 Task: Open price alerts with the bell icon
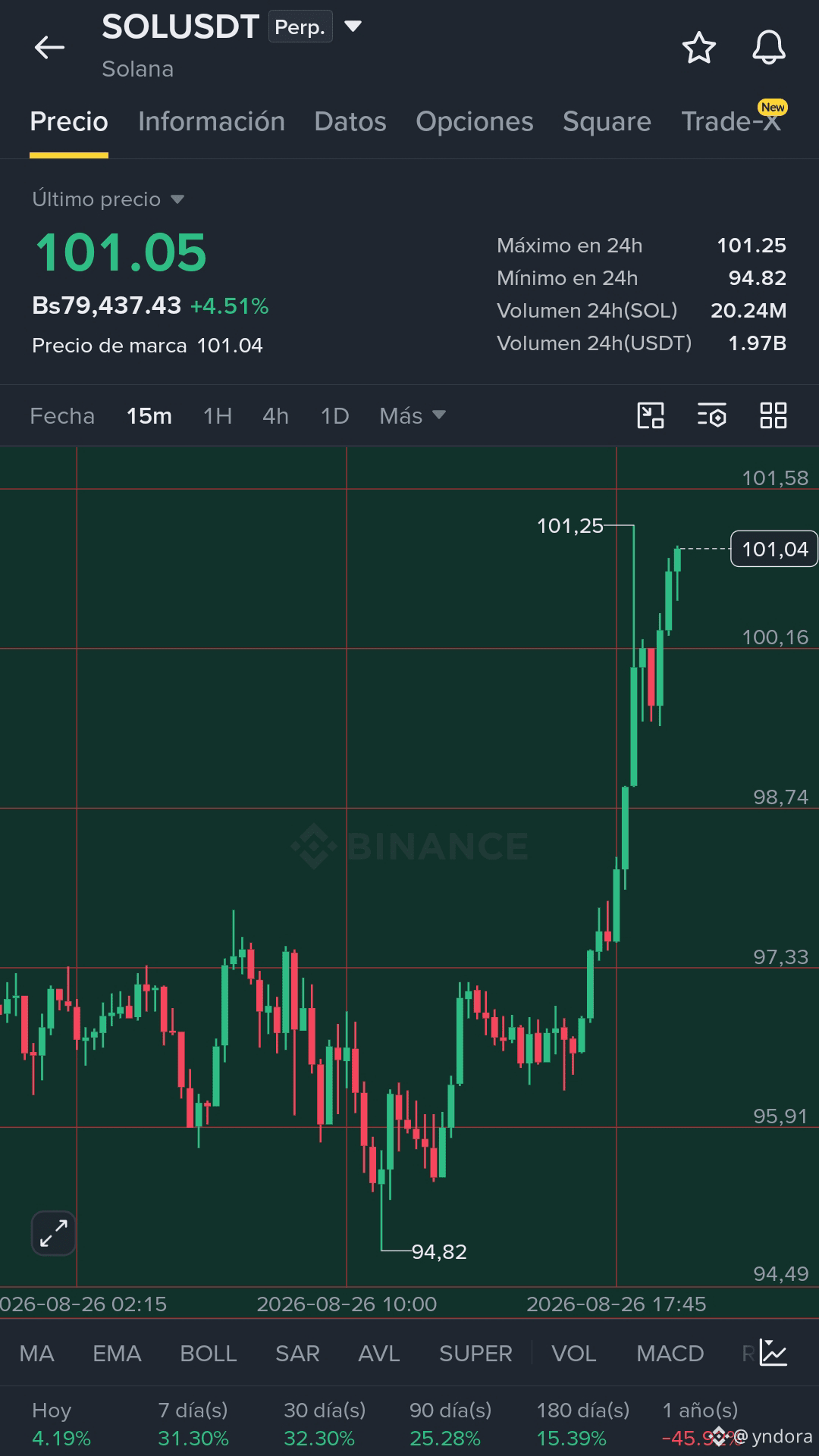click(769, 48)
